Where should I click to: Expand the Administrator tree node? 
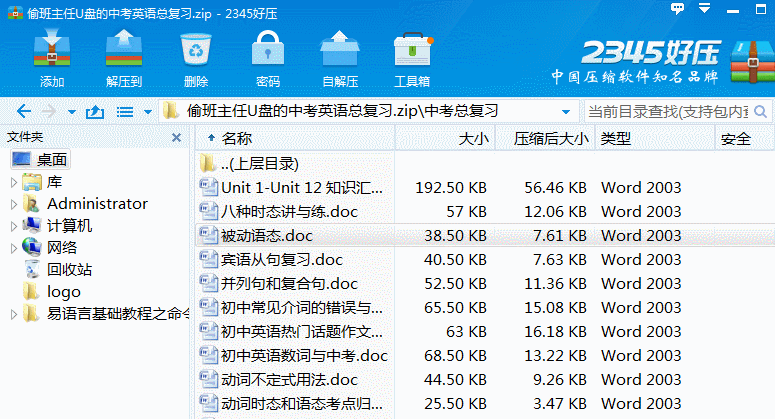(13, 204)
